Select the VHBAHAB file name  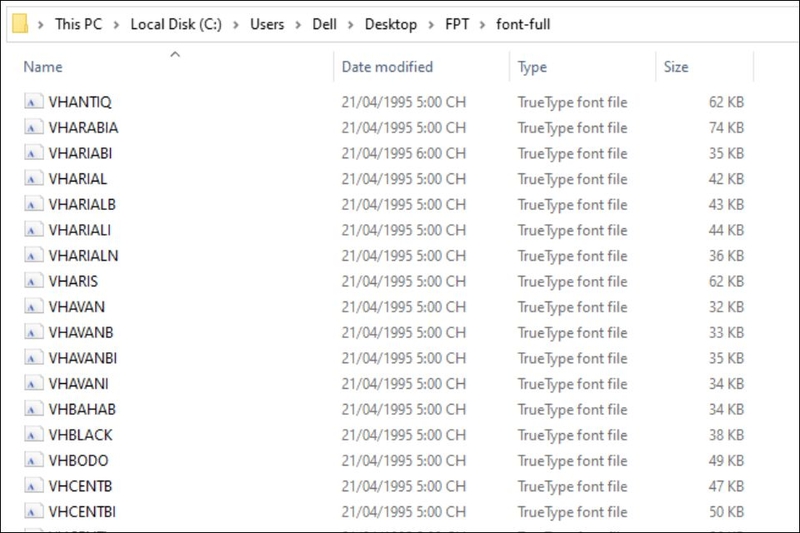coord(82,410)
